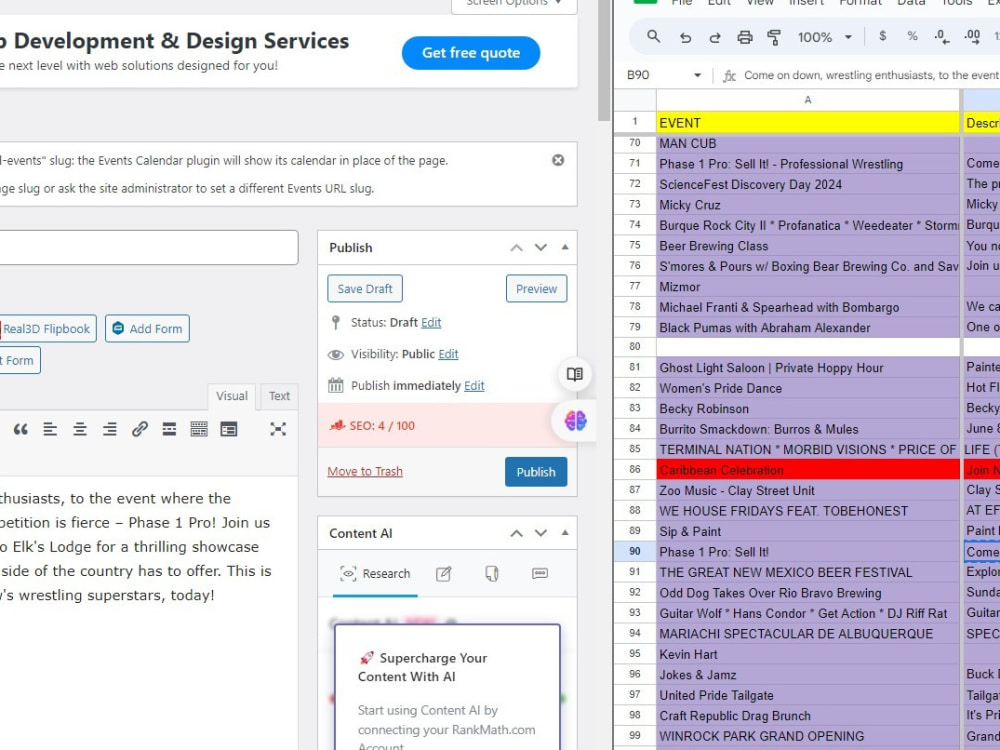Format as percent in Sheets toolbar

[913, 36]
